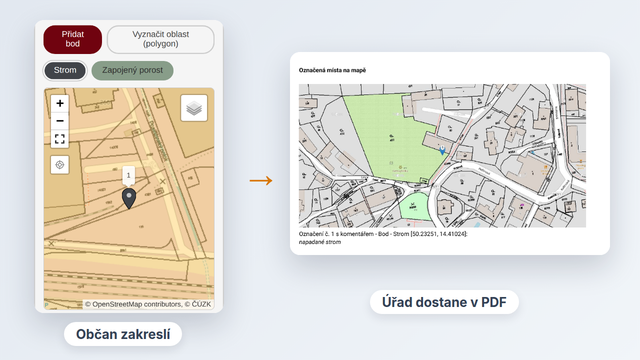Open the PDF map preview image
This screenshot has height=360, width=640.
442,156
